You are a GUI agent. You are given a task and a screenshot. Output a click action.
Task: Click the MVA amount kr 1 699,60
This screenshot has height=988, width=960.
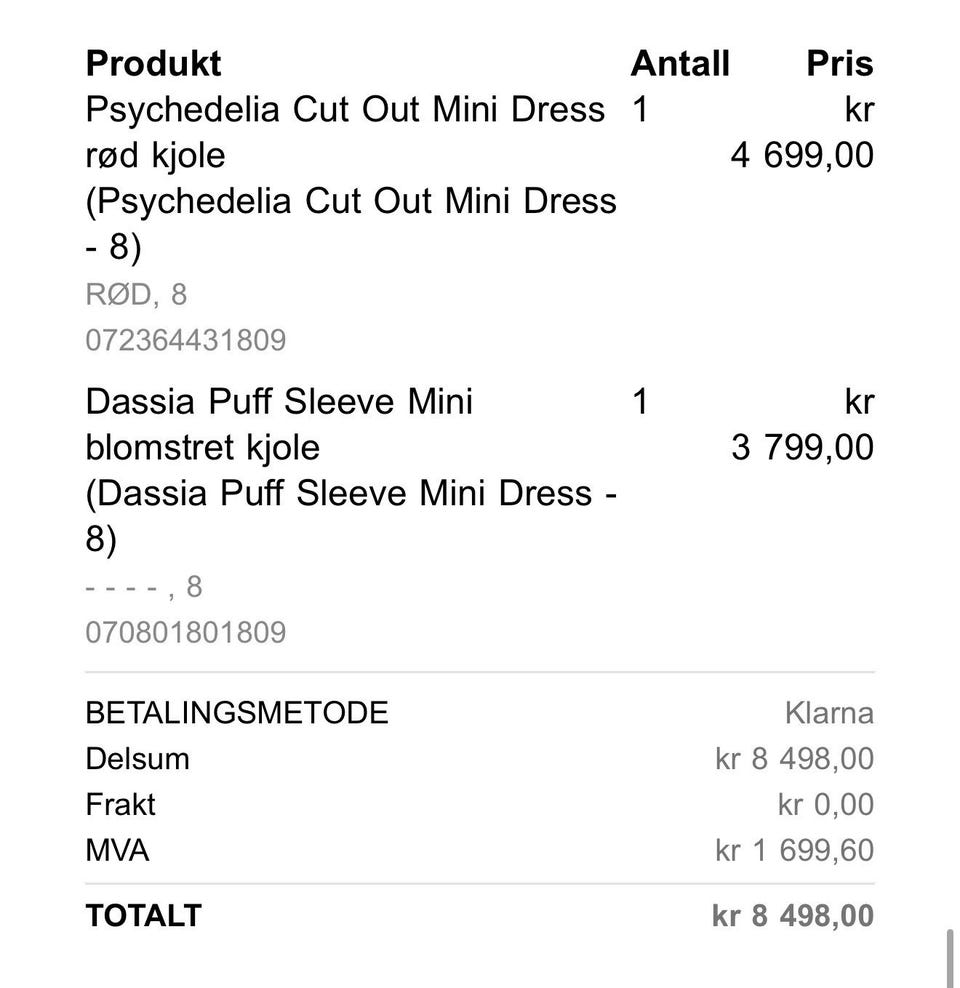[x=794, y=851]
